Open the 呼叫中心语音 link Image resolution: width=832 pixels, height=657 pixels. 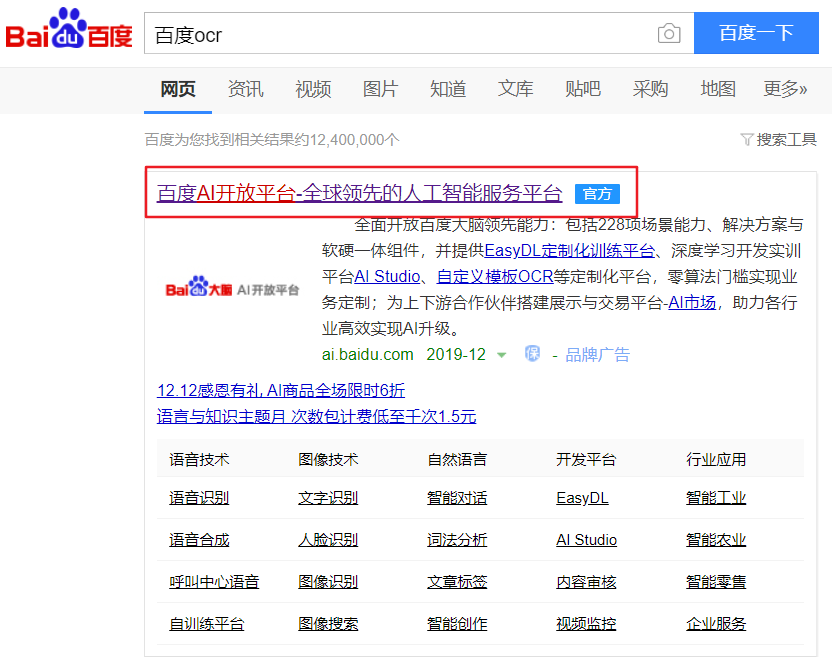click(214, 582)
